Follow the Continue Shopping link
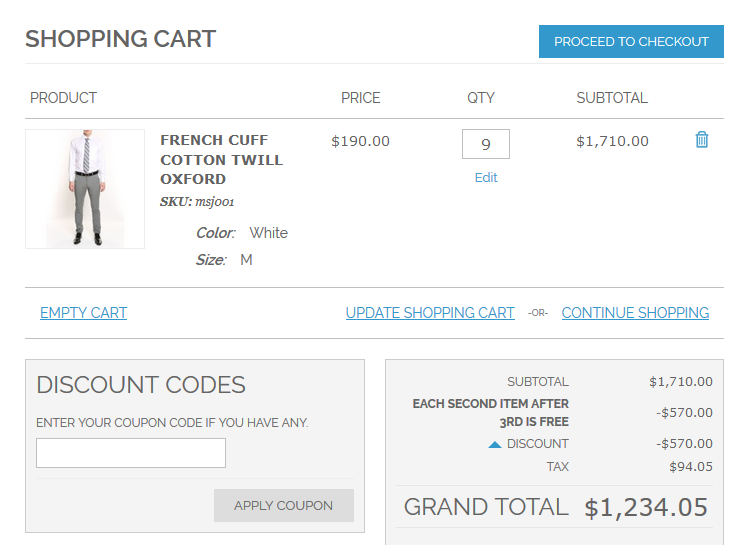This screenshot has height=545, width=750. (635, 313)
